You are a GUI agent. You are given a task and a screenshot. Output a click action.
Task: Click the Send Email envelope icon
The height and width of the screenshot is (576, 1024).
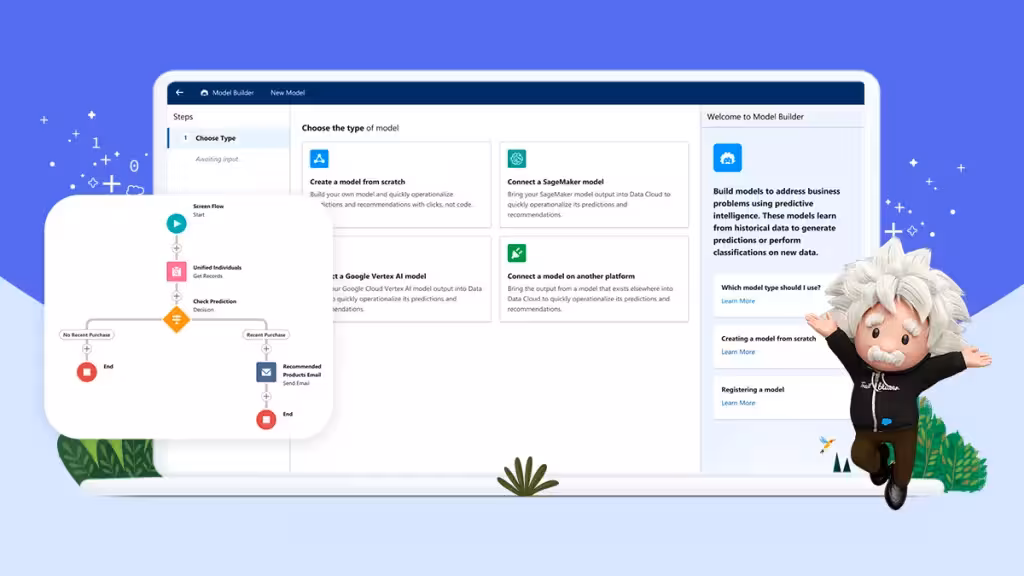[266, 372]
